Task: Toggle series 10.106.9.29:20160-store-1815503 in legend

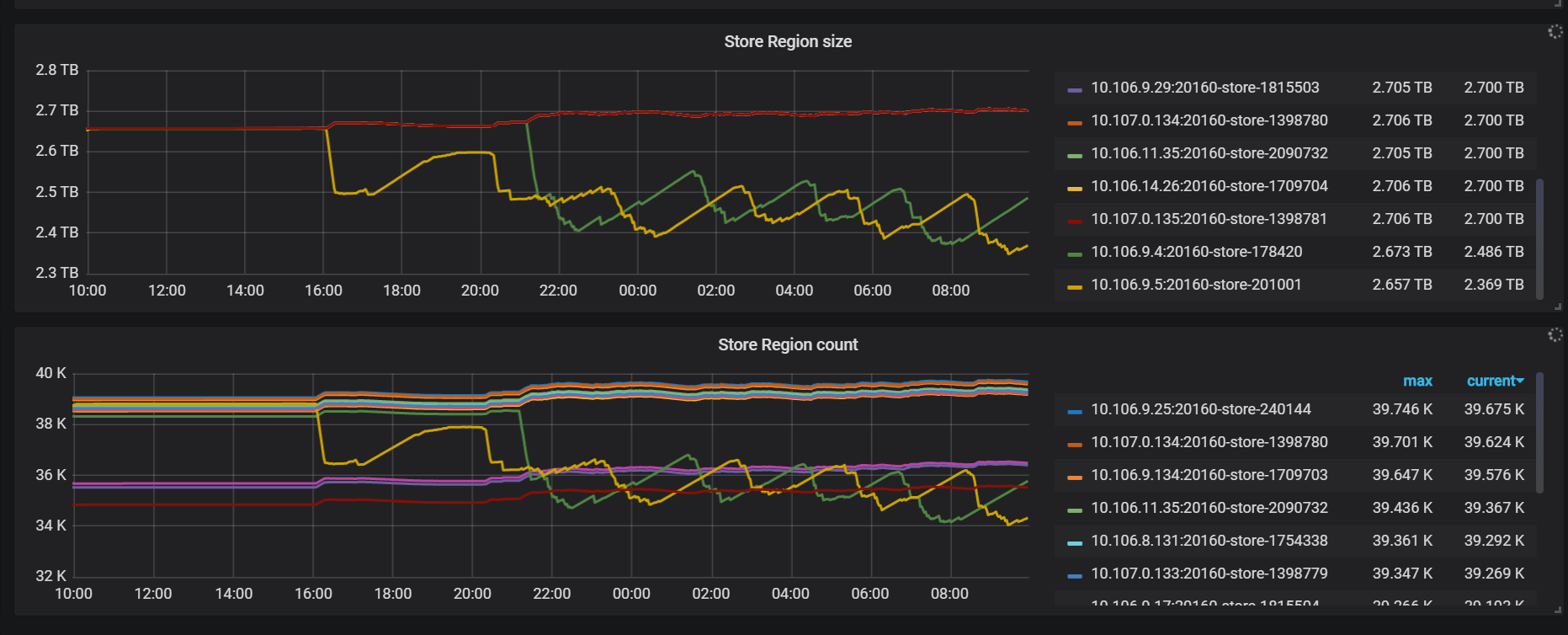Action: [x=1204, y=88]
